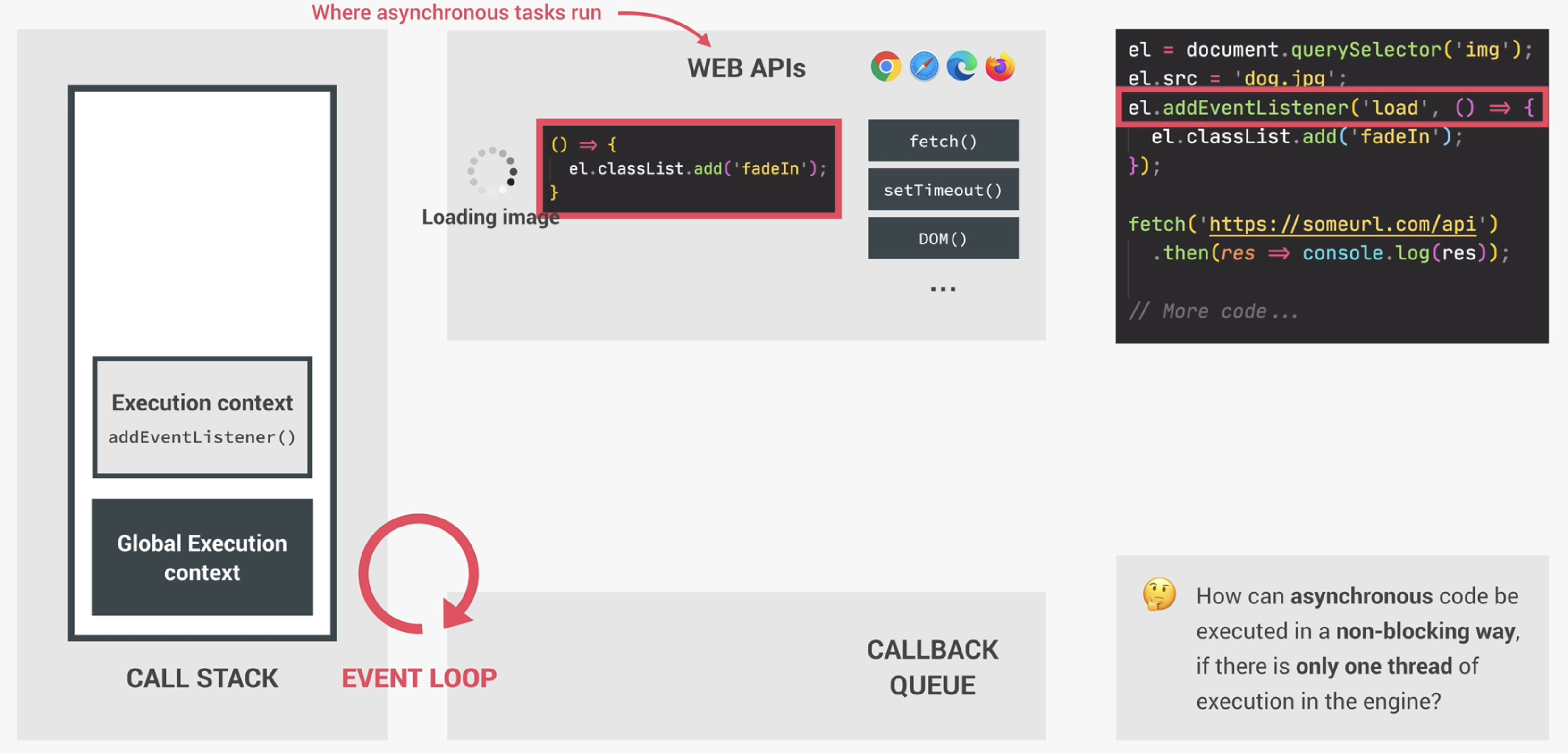The width and height of the screenshot is (1568, 753).
Task: Click the Safari compass icon
Action: click(924, 67)
